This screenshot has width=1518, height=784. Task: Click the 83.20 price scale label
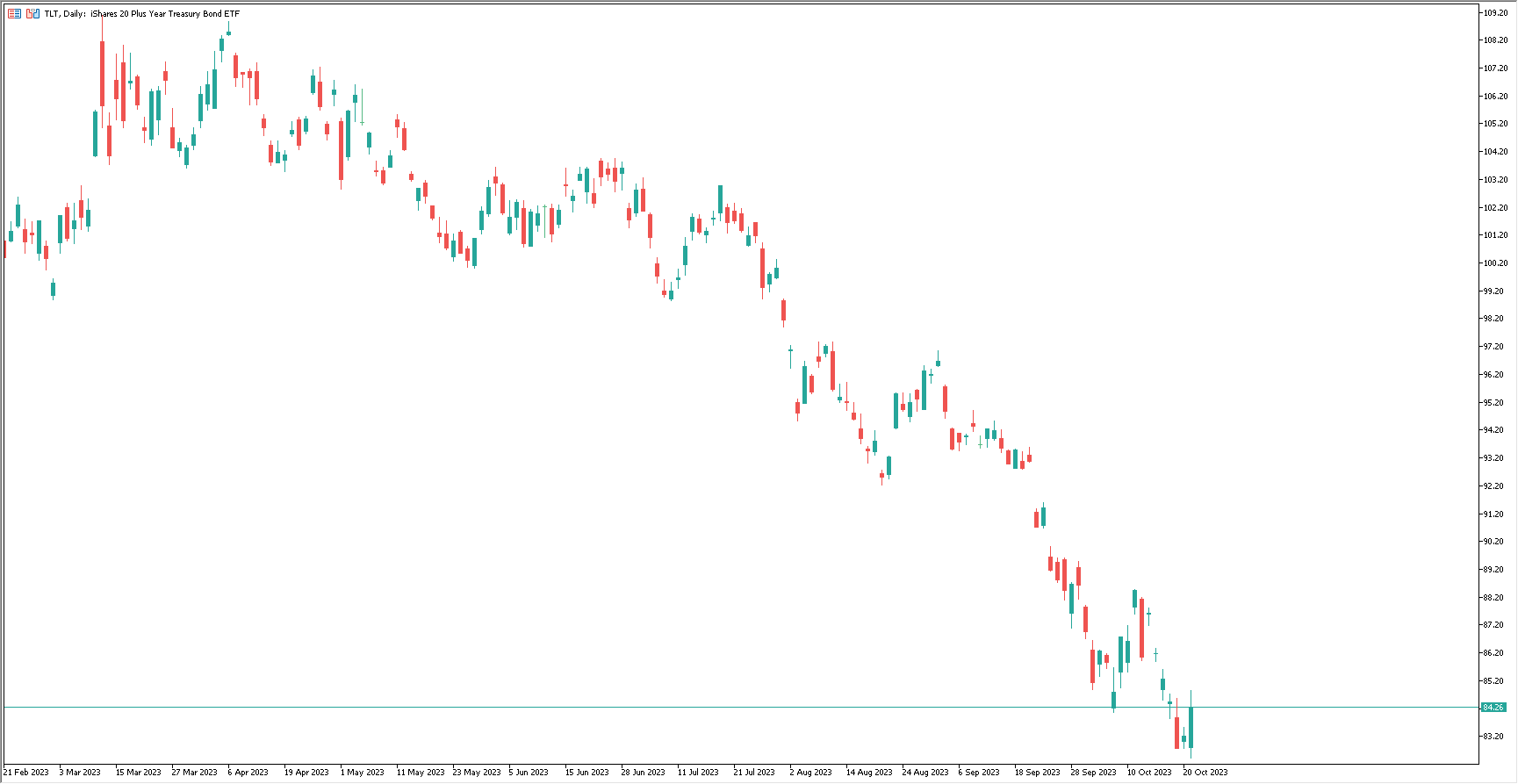[x=1494, y=737]
